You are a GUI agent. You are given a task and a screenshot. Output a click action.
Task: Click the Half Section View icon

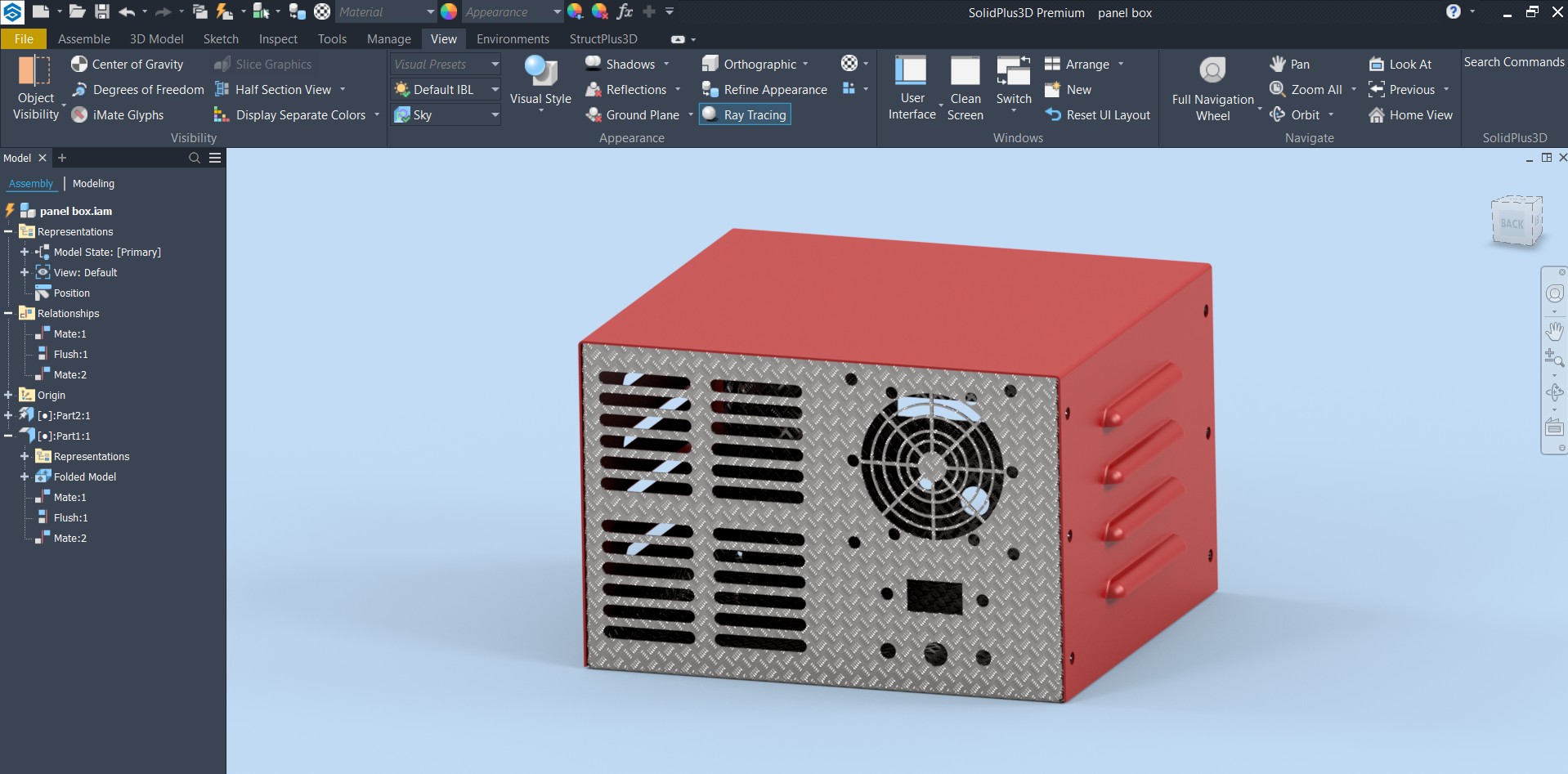click(222, 90)
